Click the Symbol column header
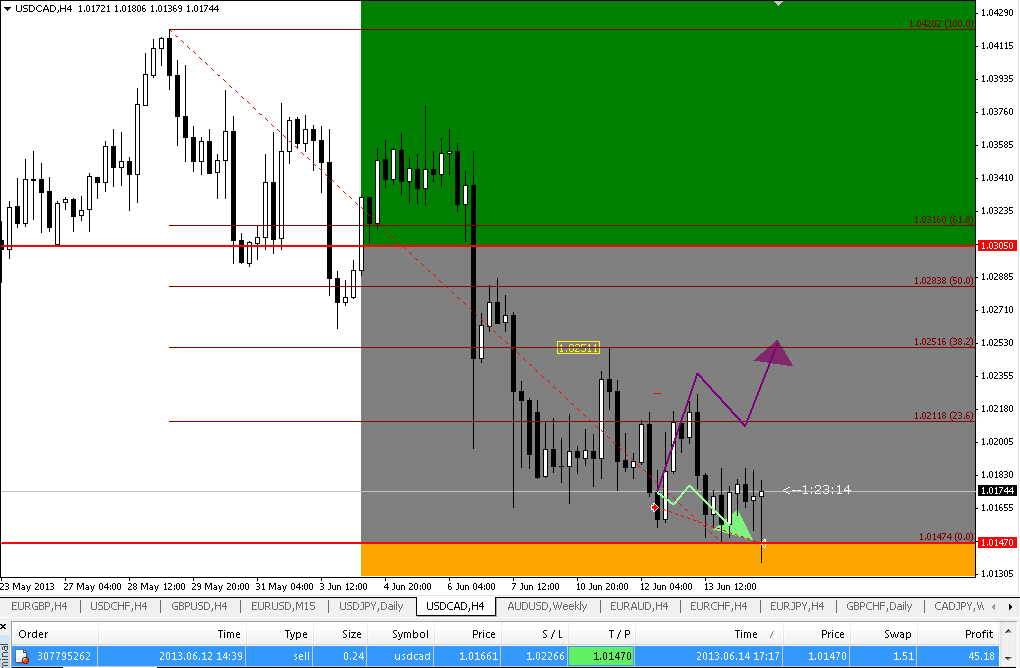Viewport: 1020px width, 668px height. point(410,634)
